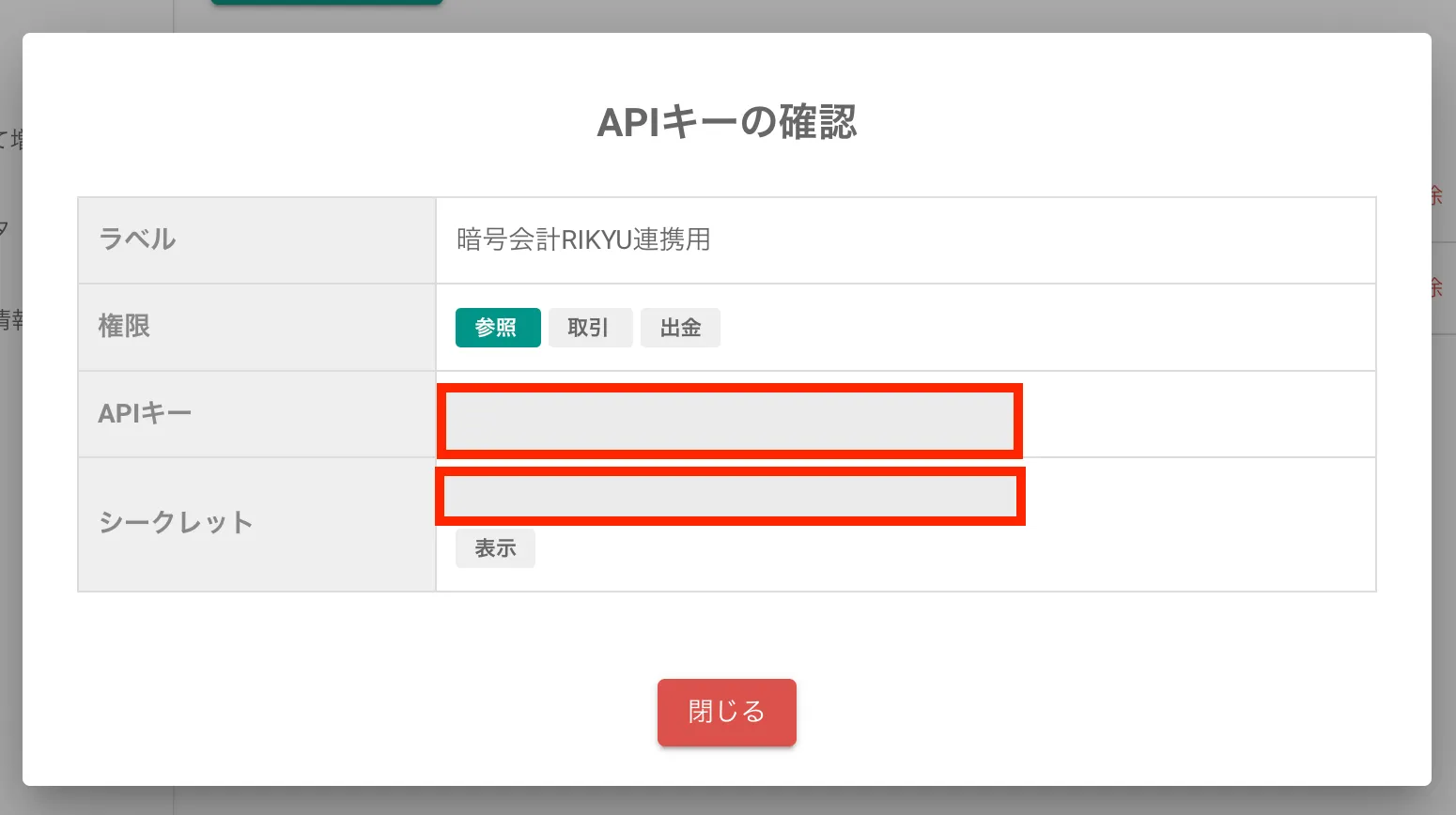Viewport: 1456px width, 815px height.
Task: Click the lower red link at right edge
Action: [1437, 287]
